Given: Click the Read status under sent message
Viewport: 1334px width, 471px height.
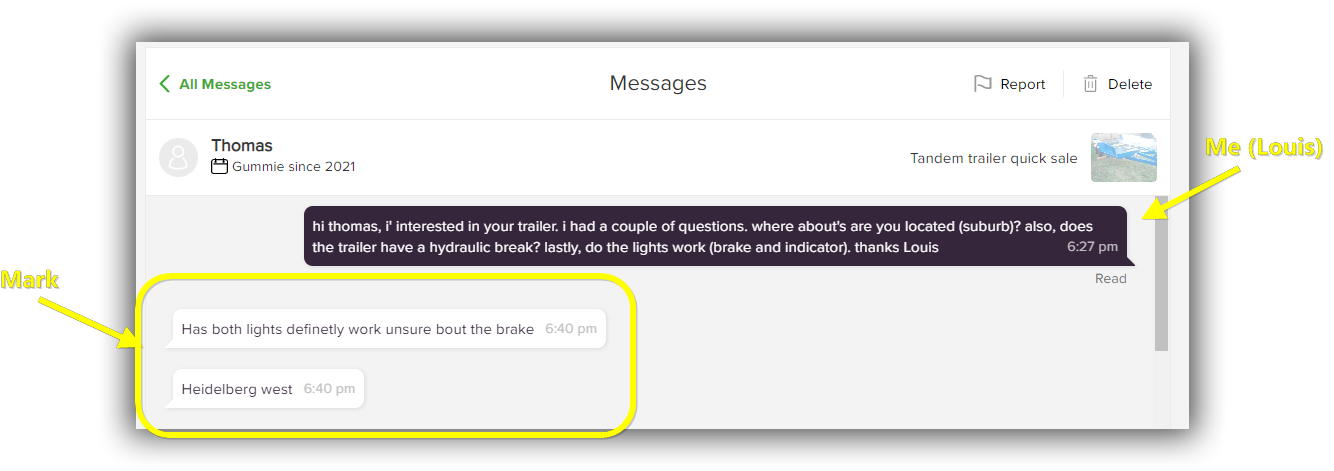Looking at the screenshot, I should coord(1111,279).
